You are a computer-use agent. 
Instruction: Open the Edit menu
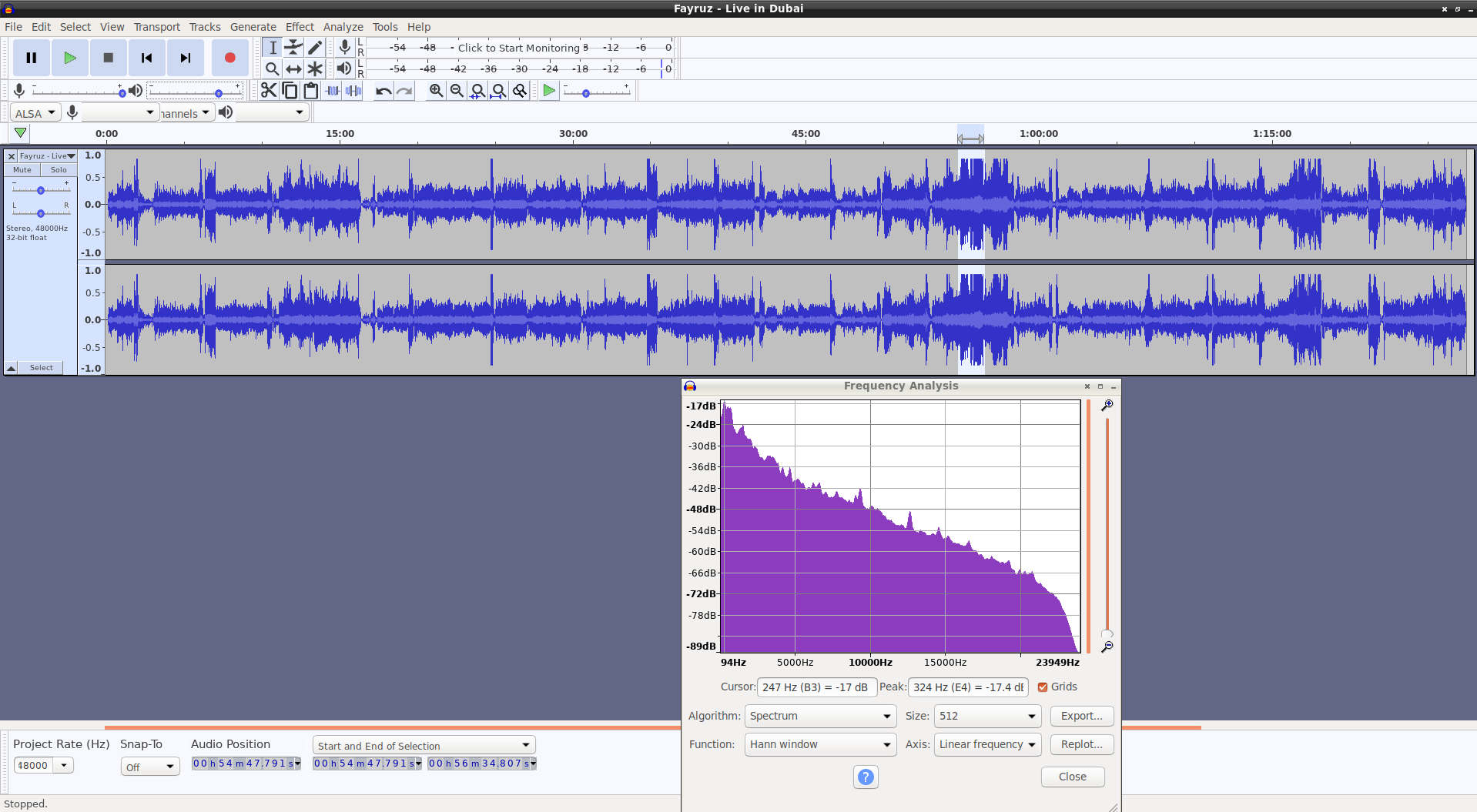(41, 27)
